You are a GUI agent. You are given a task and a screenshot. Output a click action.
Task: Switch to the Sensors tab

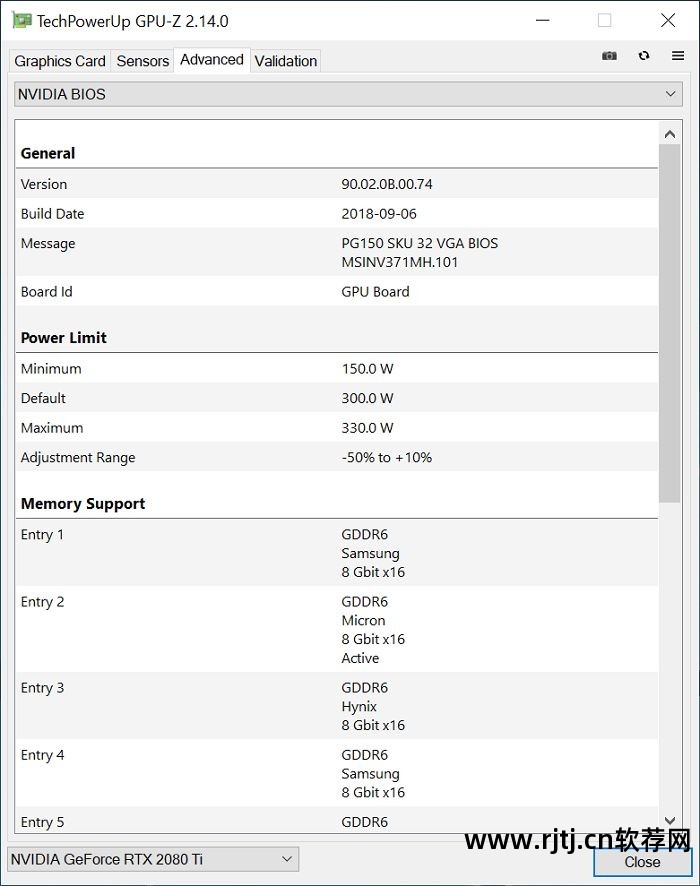tap(143, 61)
